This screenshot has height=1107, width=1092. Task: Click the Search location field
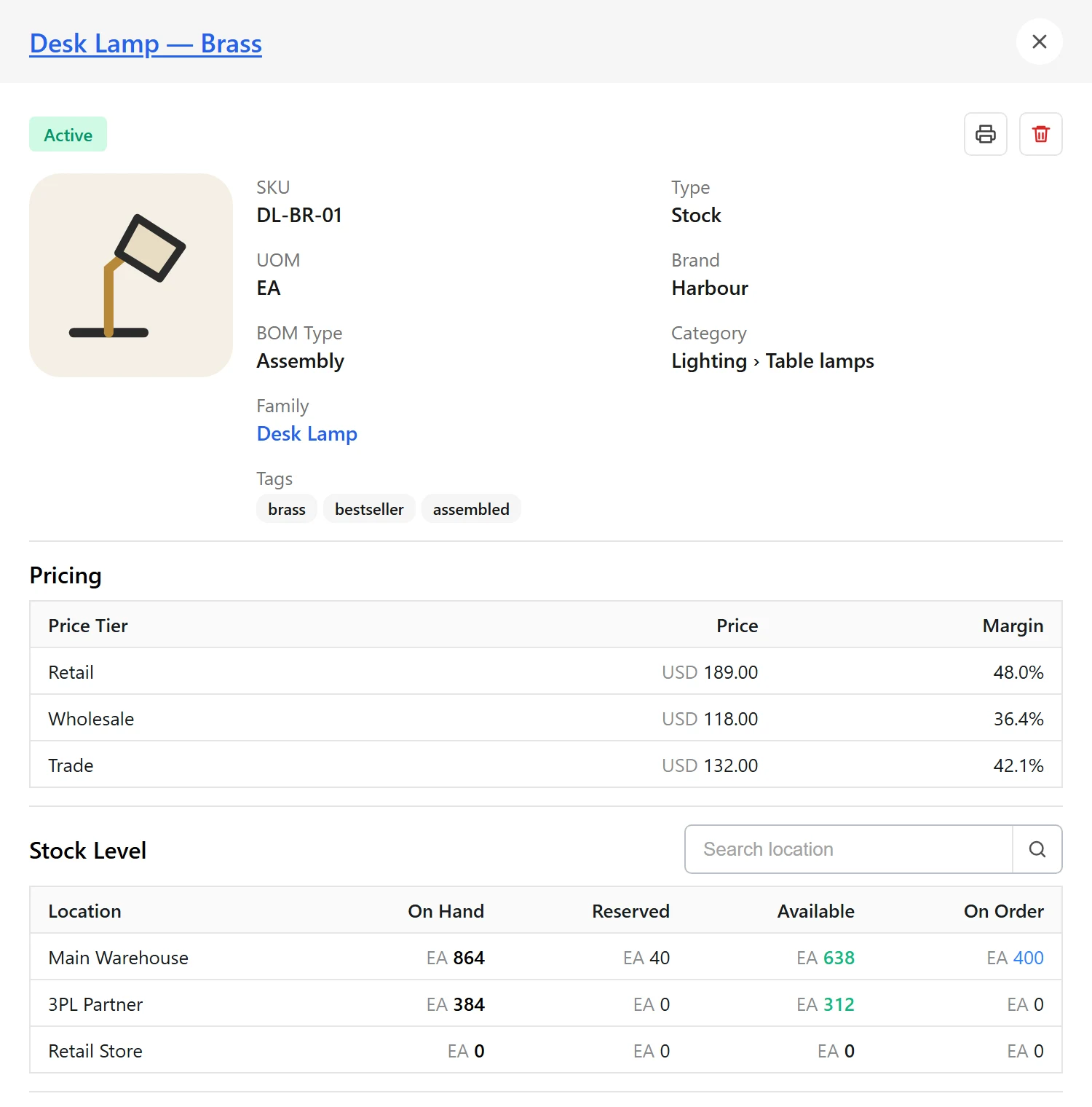point(849,849)
